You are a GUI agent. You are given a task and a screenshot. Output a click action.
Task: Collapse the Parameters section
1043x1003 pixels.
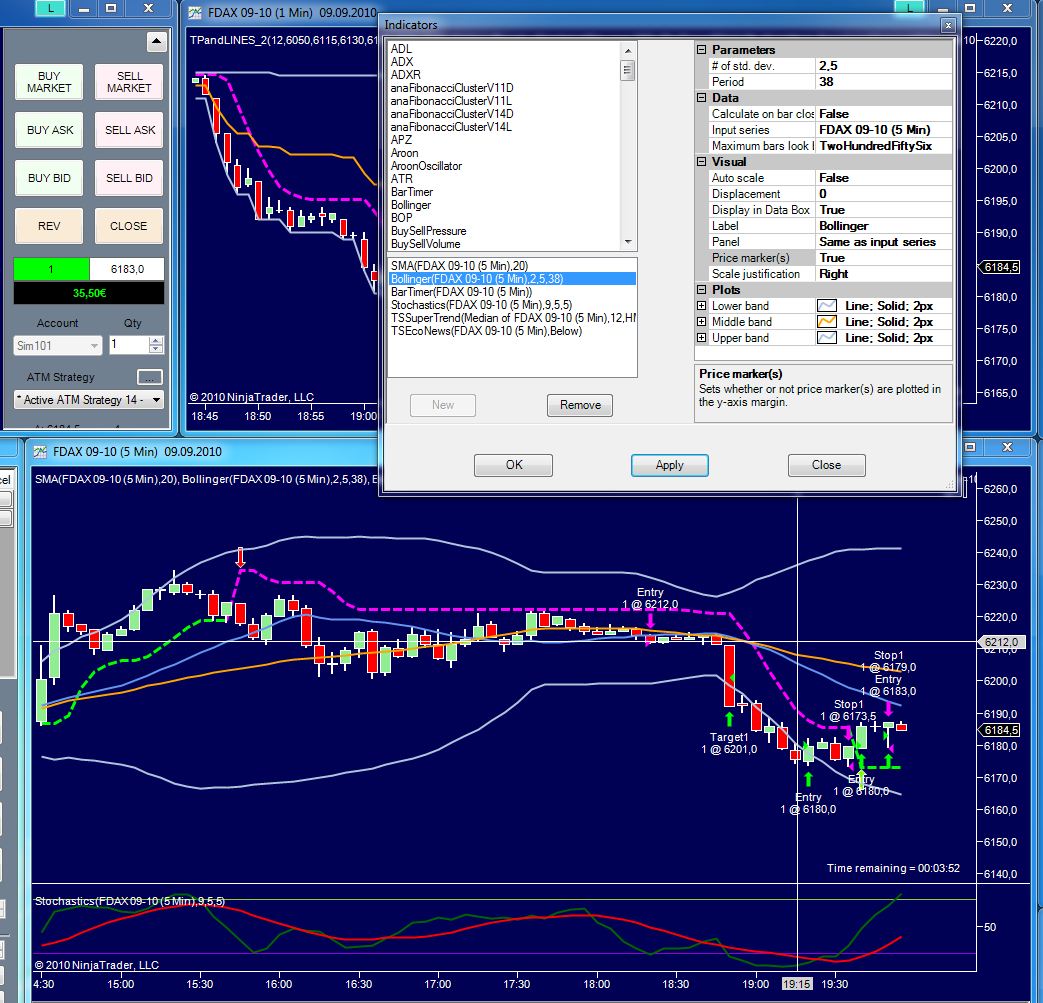[701, 49]
